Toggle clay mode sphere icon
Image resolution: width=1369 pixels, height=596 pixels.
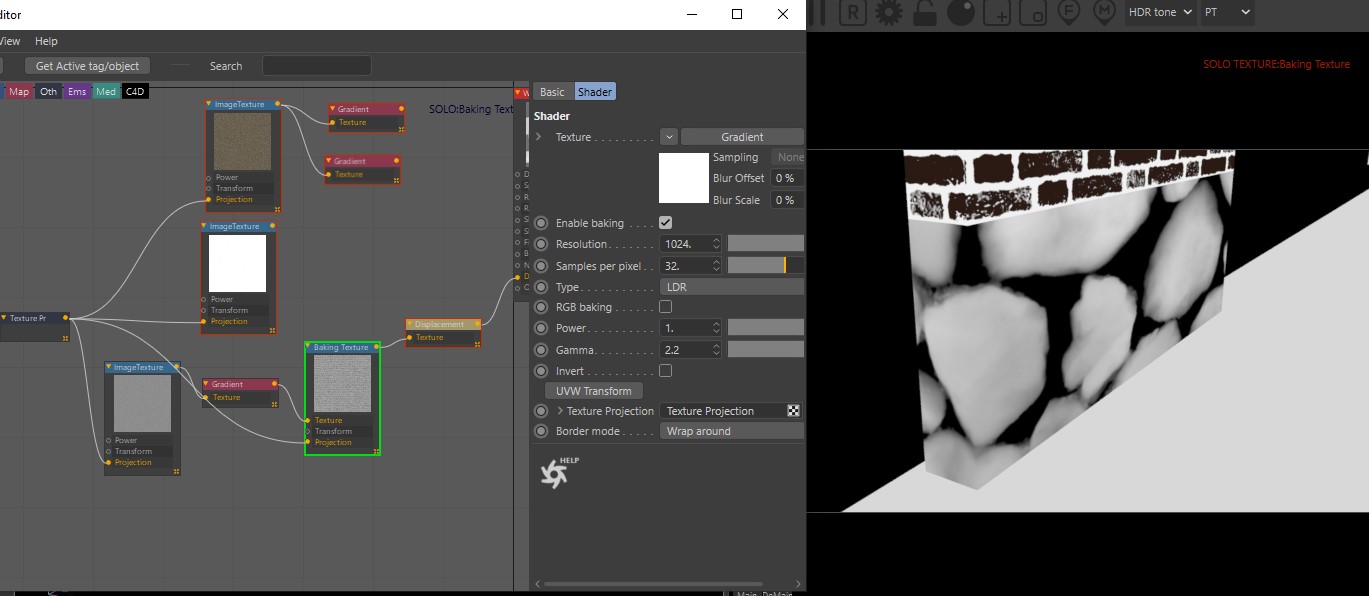pos(961,12)
